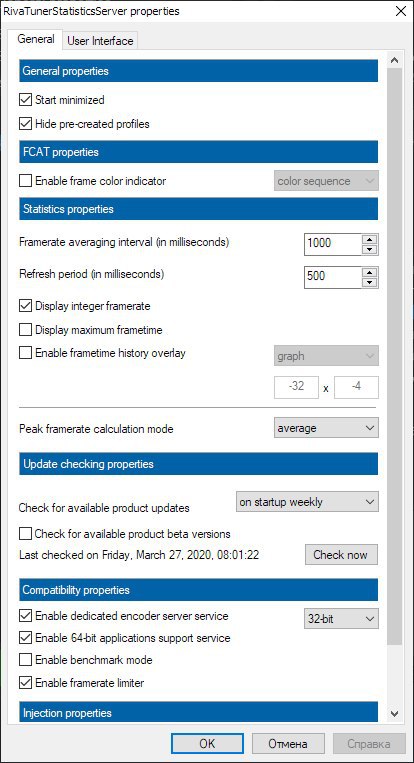Click the Compatibility properties header
The image size is (414, 763).
(x=198, y=590)
